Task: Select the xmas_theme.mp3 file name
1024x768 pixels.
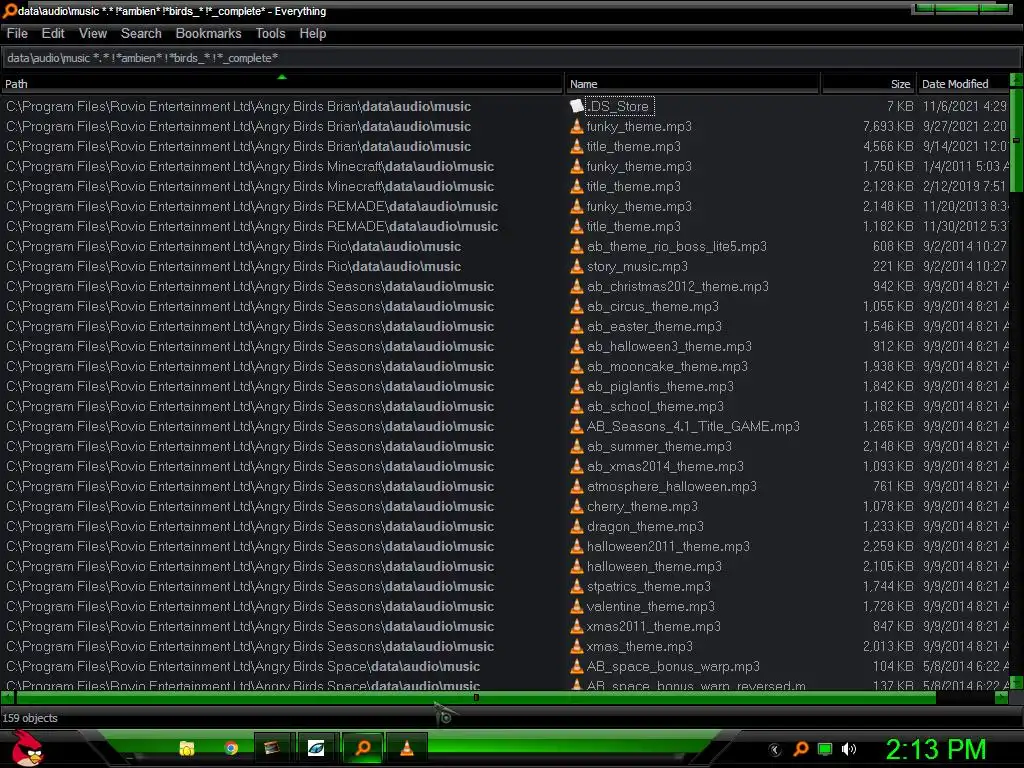Action: click(639, 647)
